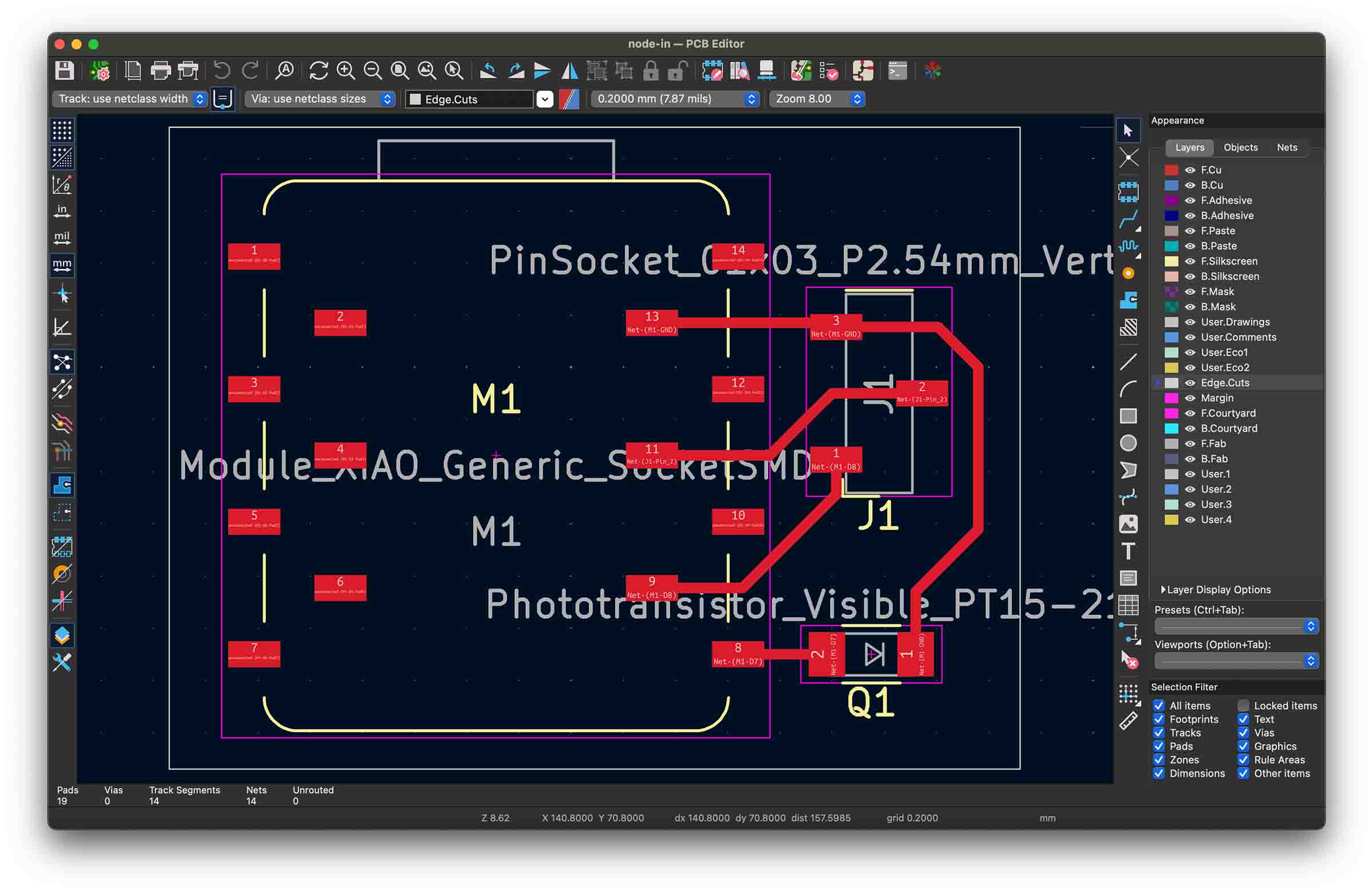Click the Undo arrow icon
1372x892 pixels.
click(x=222, y=71)
